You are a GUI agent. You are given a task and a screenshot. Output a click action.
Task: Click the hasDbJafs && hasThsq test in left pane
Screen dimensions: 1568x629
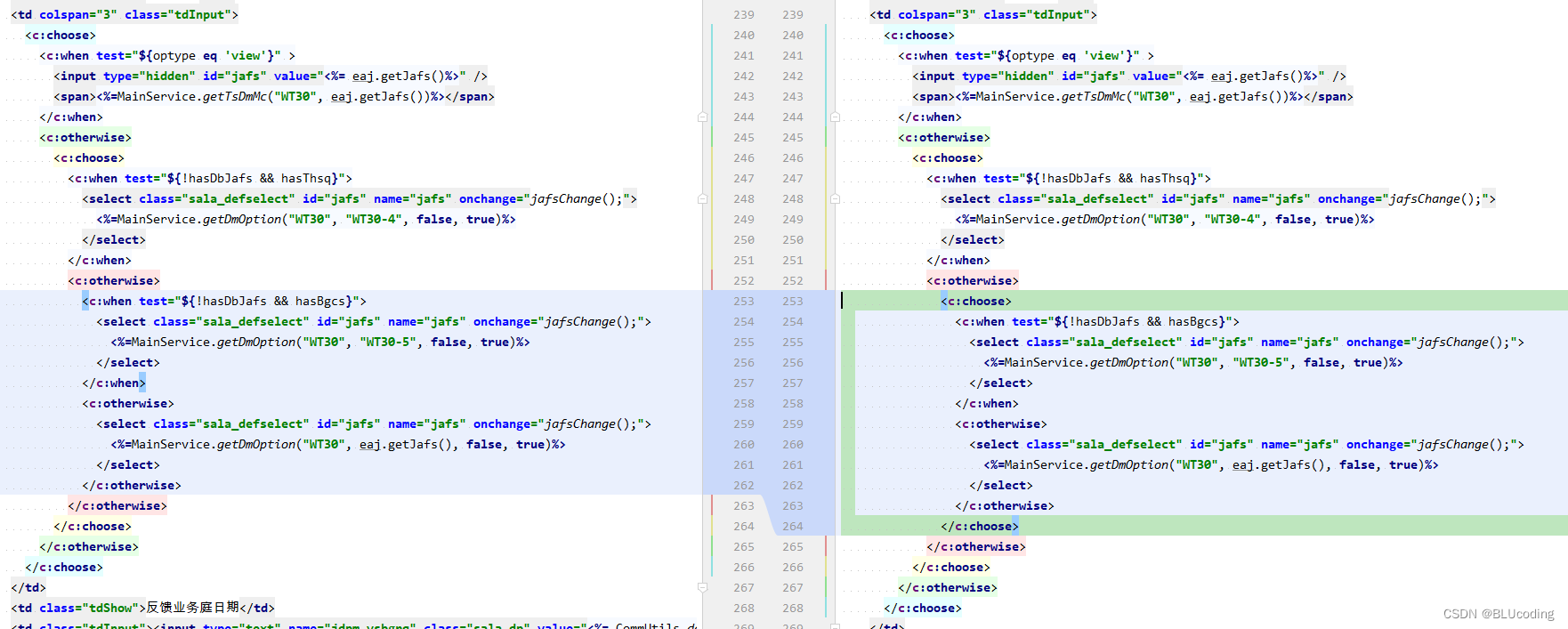(210, 178)
